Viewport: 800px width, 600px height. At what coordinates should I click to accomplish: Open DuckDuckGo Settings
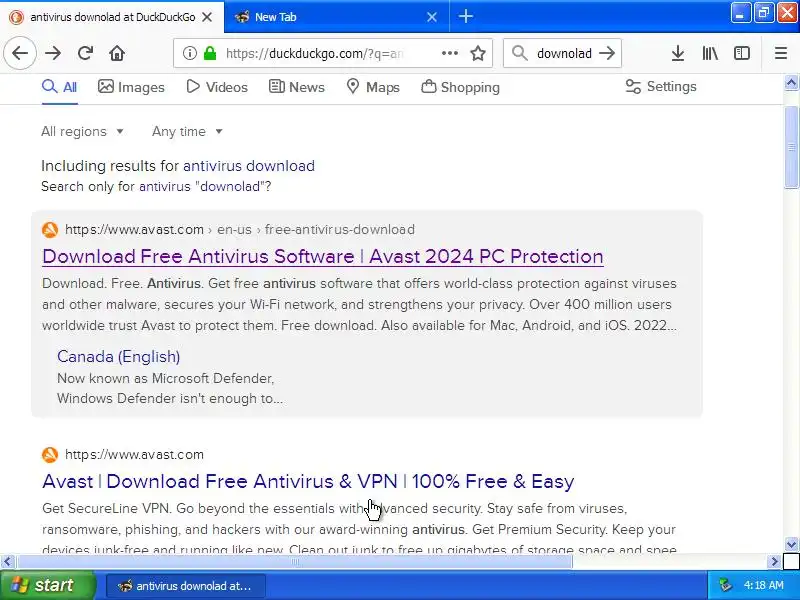pos(661,87)
